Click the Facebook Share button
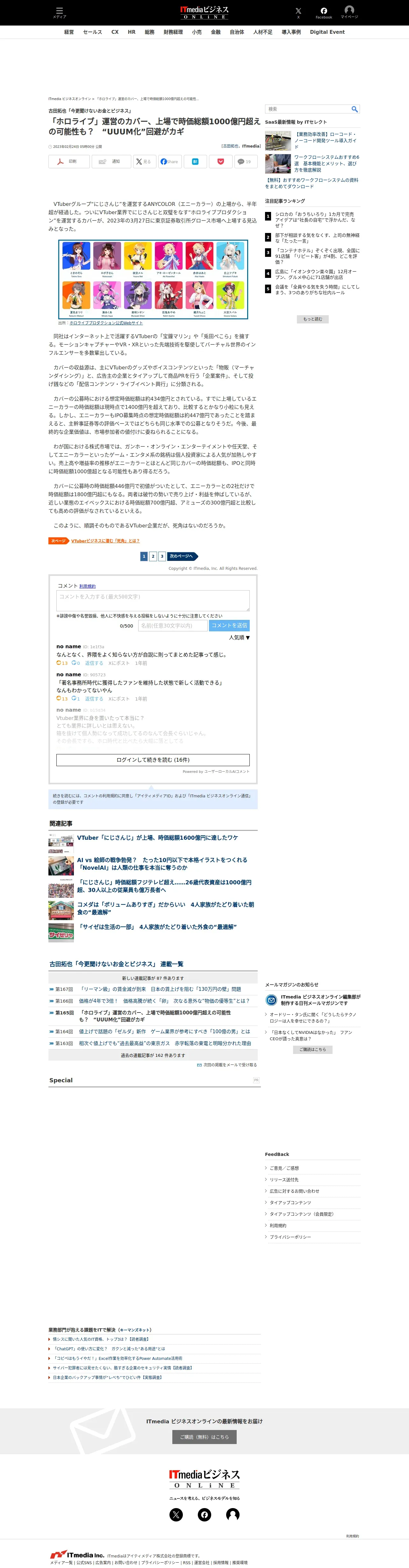 [x=170, y=162]
